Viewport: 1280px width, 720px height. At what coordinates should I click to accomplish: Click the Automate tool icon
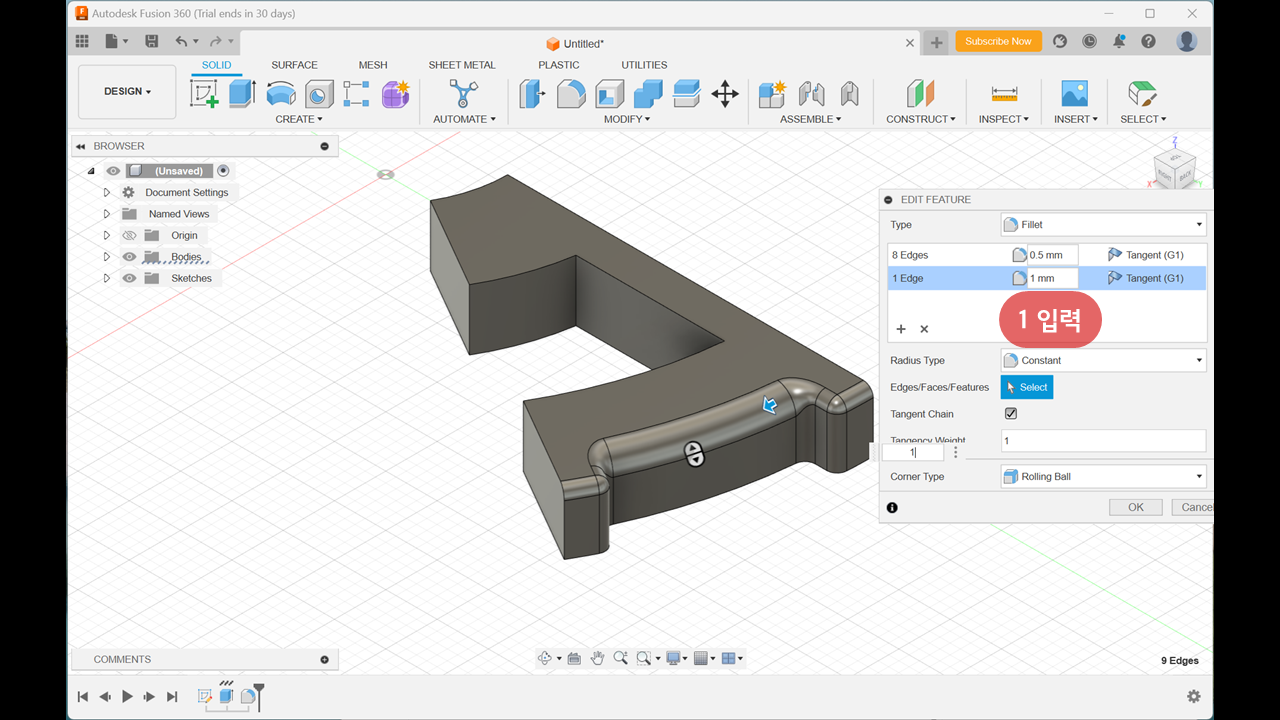(463, 94)
